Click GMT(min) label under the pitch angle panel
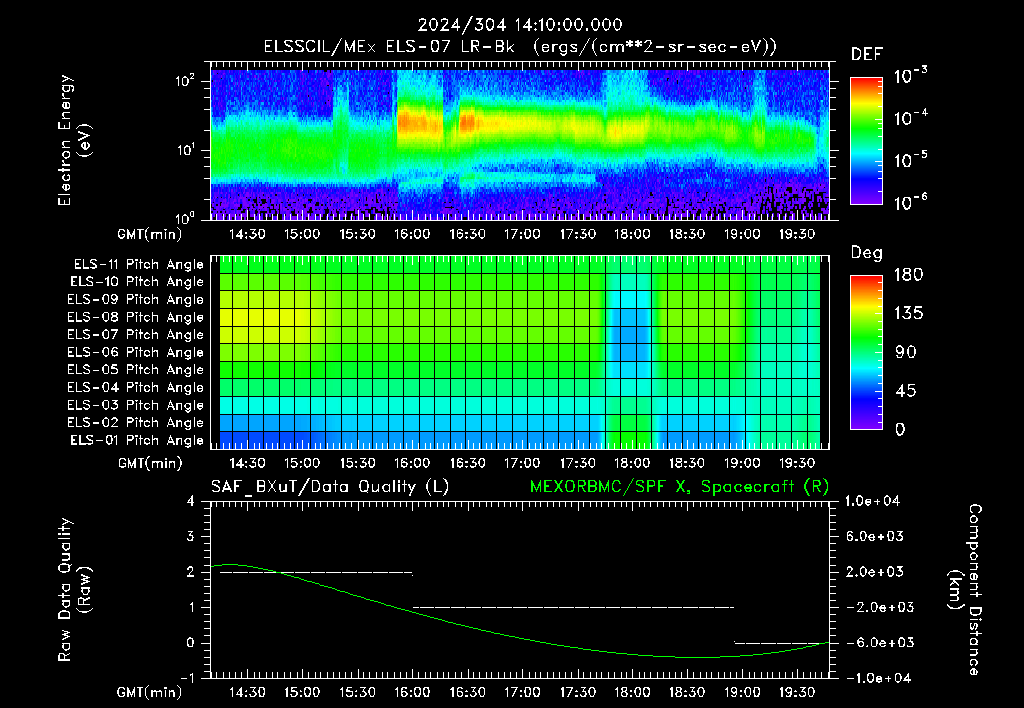 click(x=150, y=464)
